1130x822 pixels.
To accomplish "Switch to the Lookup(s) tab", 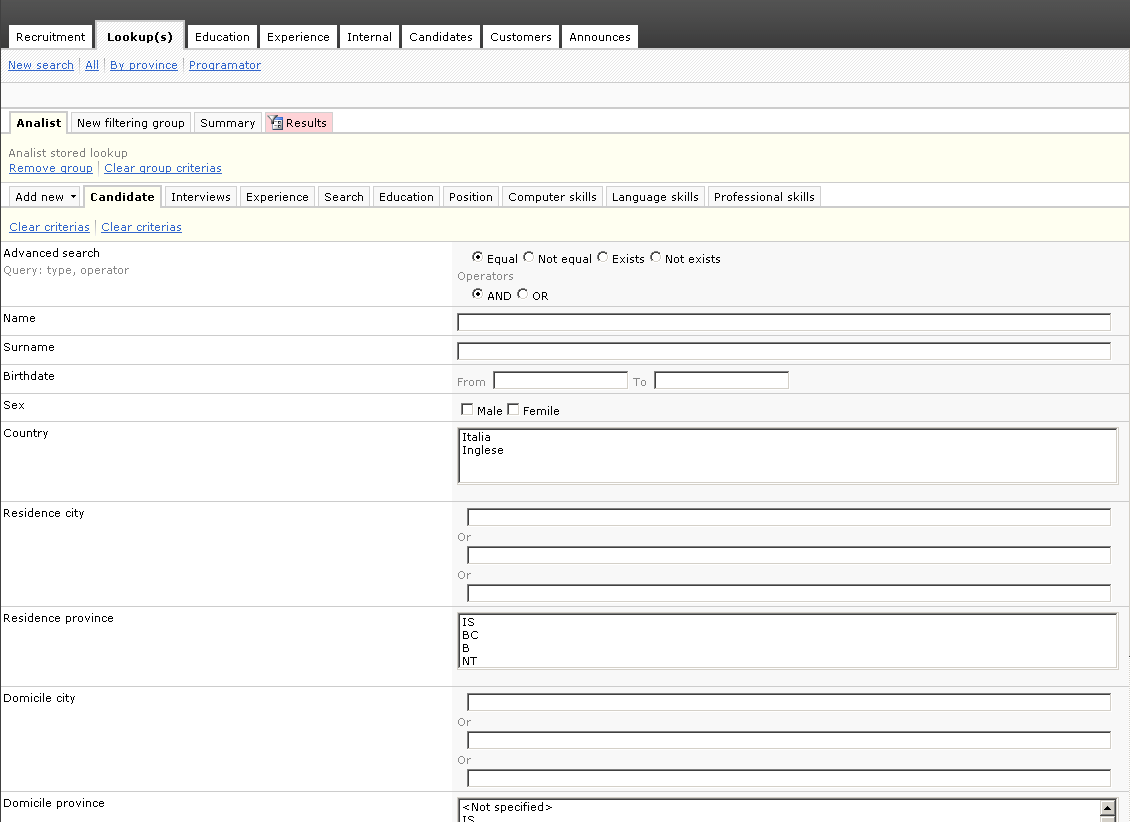I will click(x=140, y=36).
